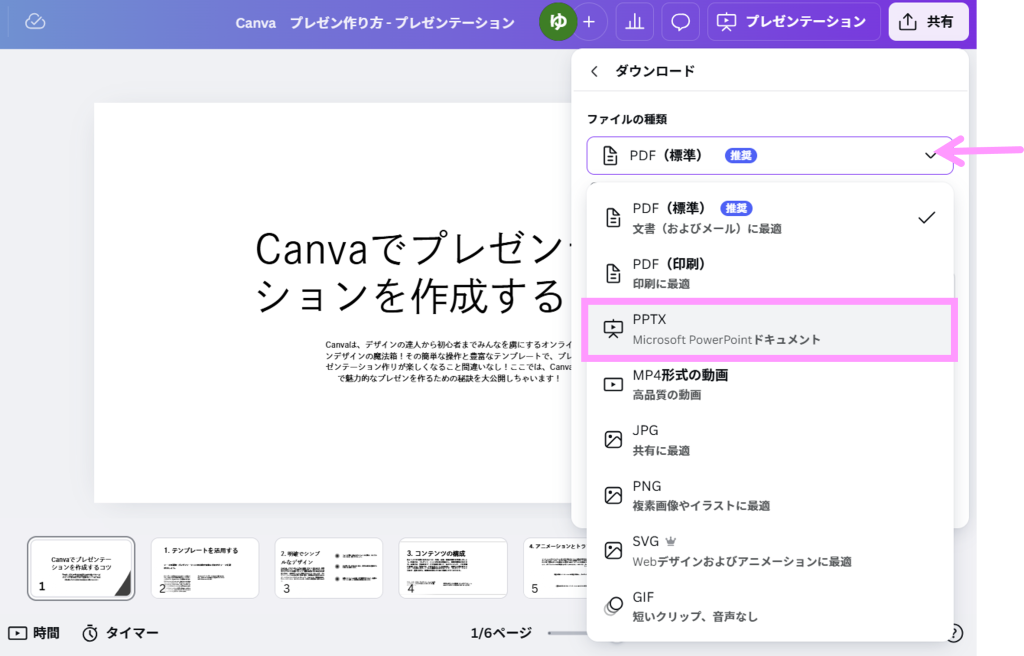Pick the JPG file format option
Image resolution: width=1024 pixels, height=656 pixels.
tap(769, 440)
